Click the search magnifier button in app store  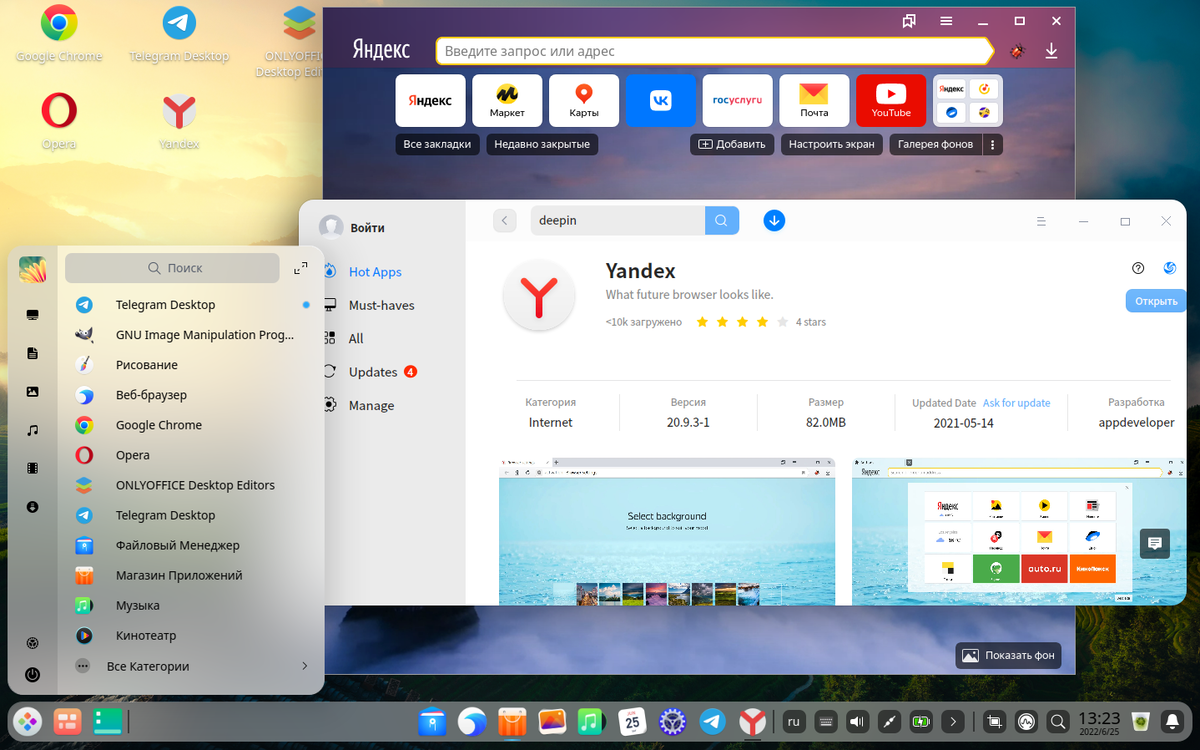[722, 221]
